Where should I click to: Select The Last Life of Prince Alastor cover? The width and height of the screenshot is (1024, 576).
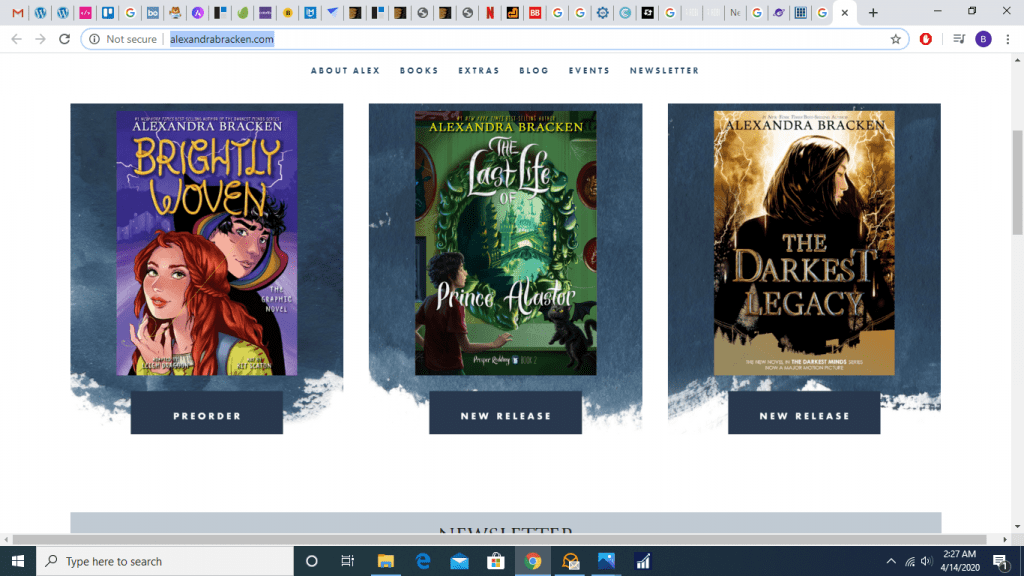tap(505, 243)
